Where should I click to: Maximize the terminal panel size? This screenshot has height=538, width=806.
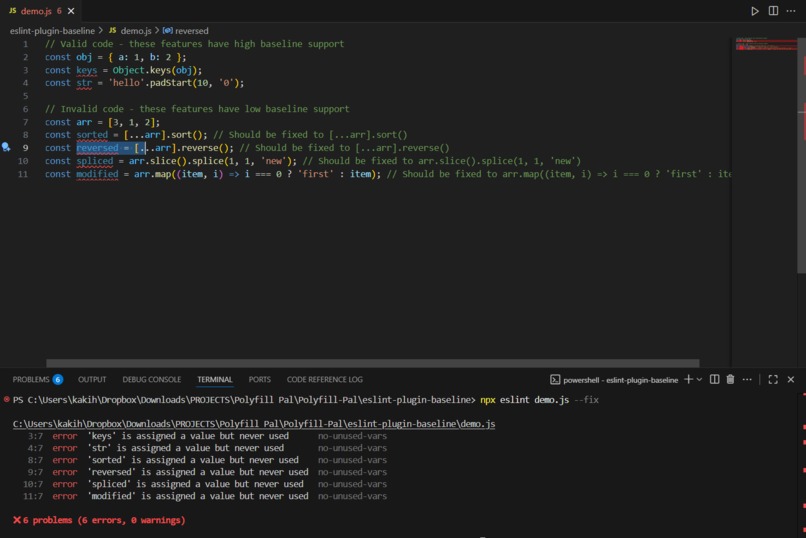coord(773,379)
